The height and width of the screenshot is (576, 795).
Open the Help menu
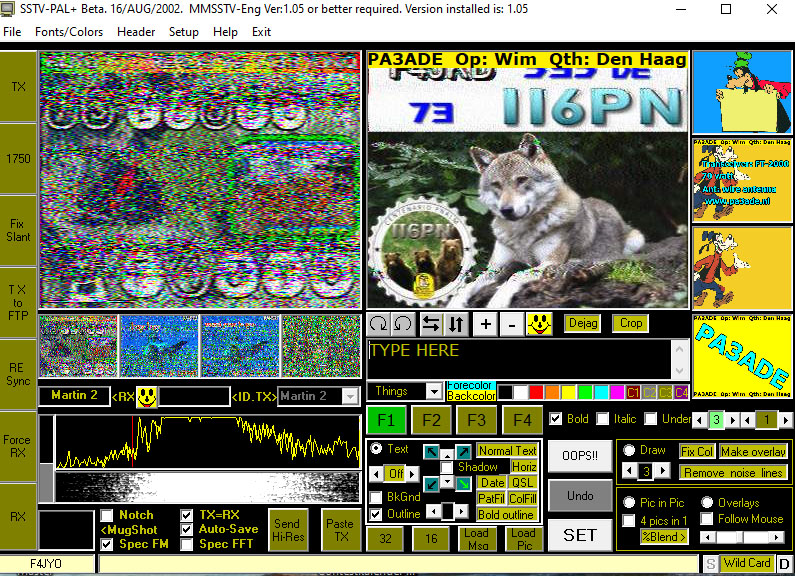225,32
